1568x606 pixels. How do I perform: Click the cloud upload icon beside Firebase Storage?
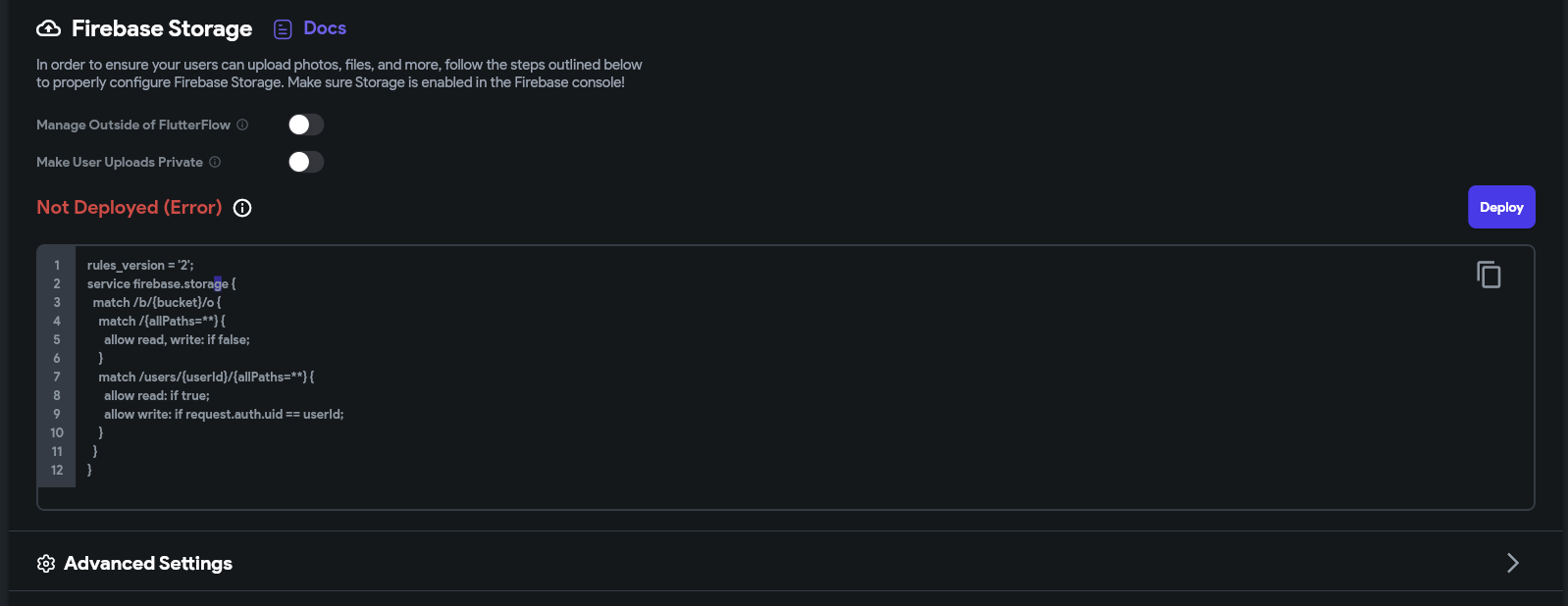coord(48,28)
